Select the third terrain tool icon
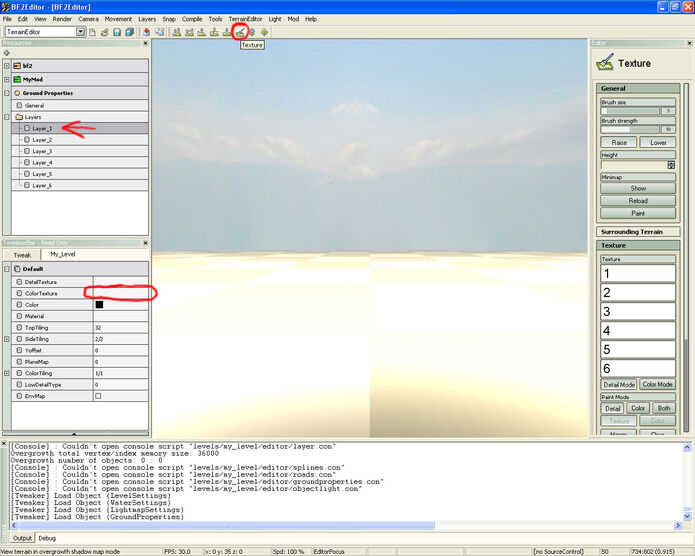This screenshot has width=695, height=556. (x=202, y=32)
